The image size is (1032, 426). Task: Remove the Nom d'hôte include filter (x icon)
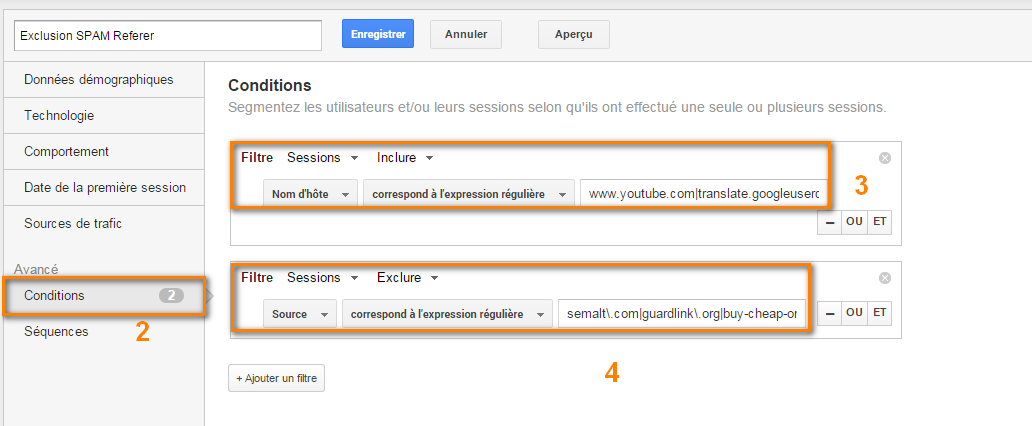[885, 158]
